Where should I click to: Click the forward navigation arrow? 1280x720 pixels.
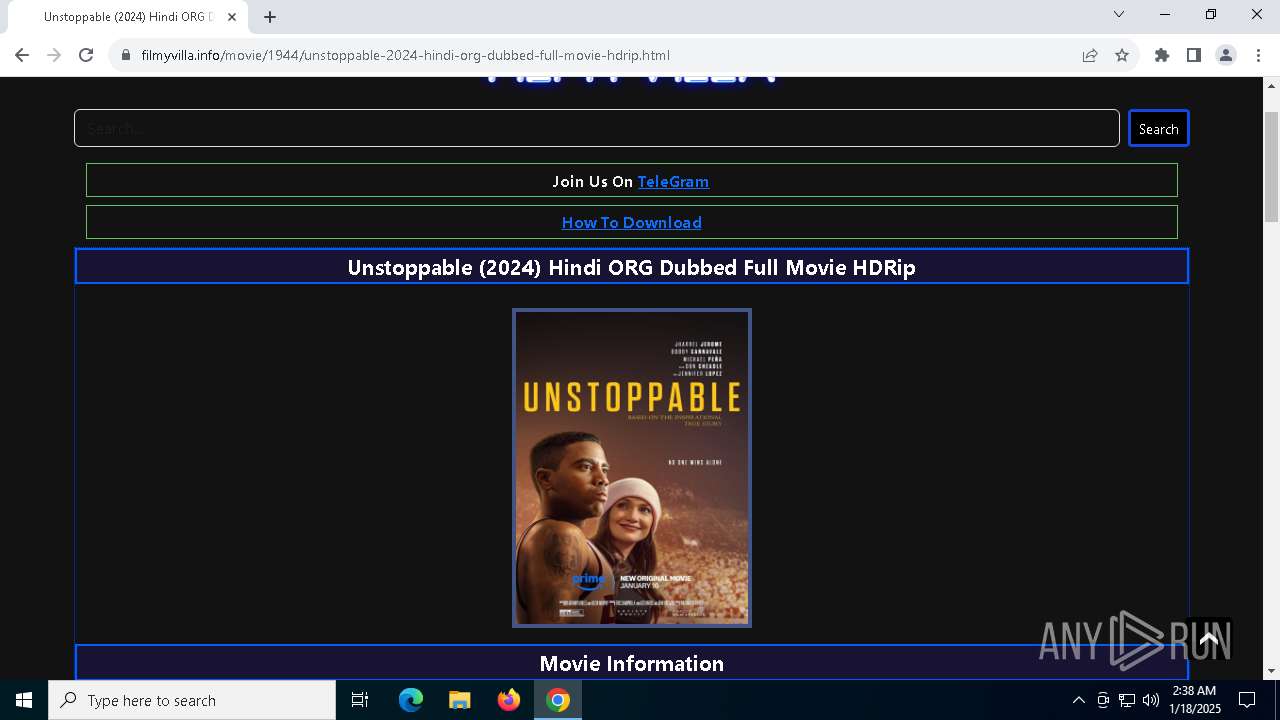[x=54, y=55]
